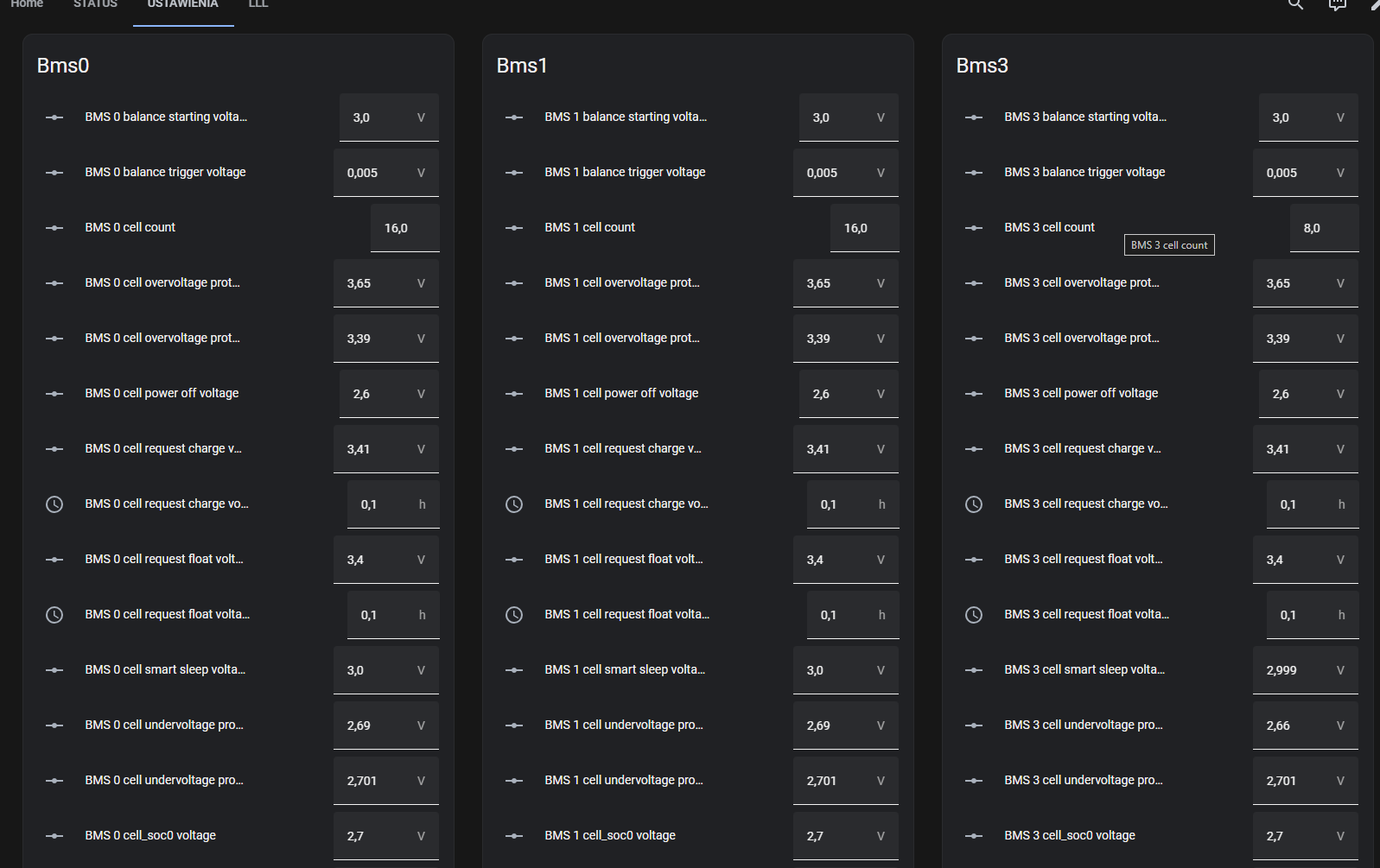
Task: Click the slider icon beside BMS 3 balance starting voltage
Action: tap(974, 117)
